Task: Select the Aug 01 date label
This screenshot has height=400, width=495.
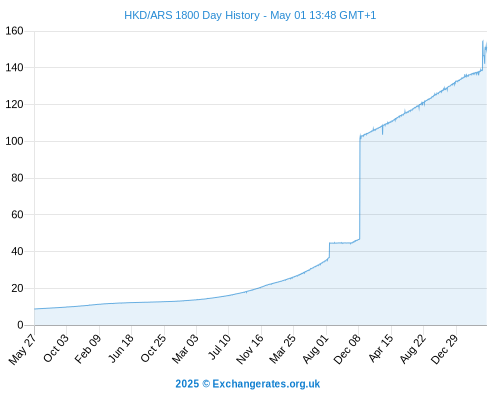Action: (x=316, y=348)
